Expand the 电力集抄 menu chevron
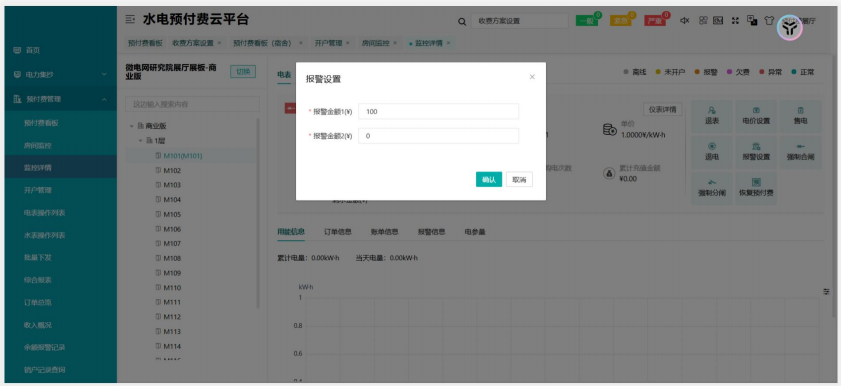Screen dimensions: 841x386 (104, 75)
